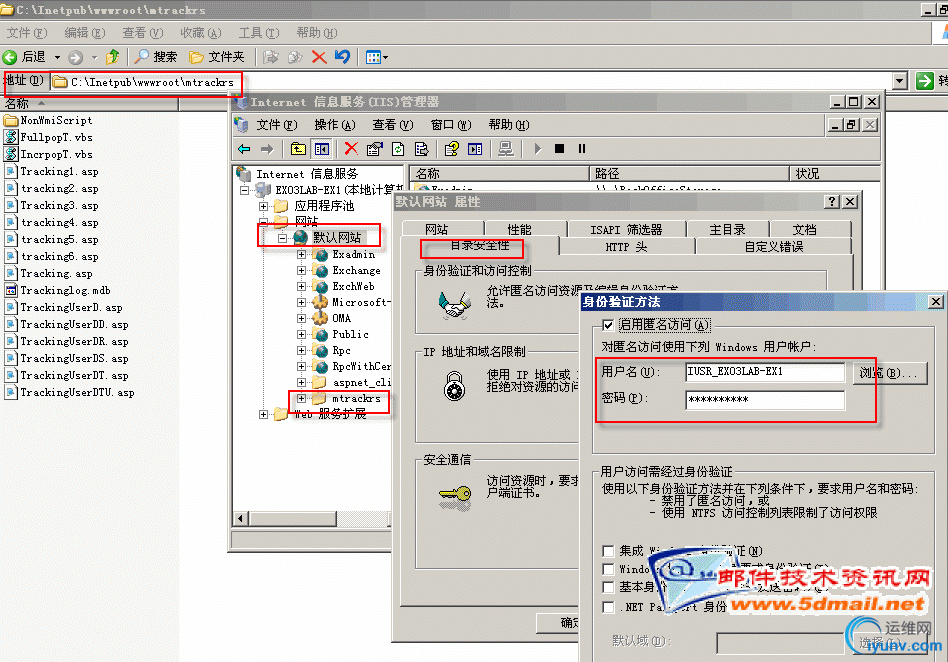Toggle the IIS show/hide console tree icon
Screen dimensions: 948x662
coord(322,149)
